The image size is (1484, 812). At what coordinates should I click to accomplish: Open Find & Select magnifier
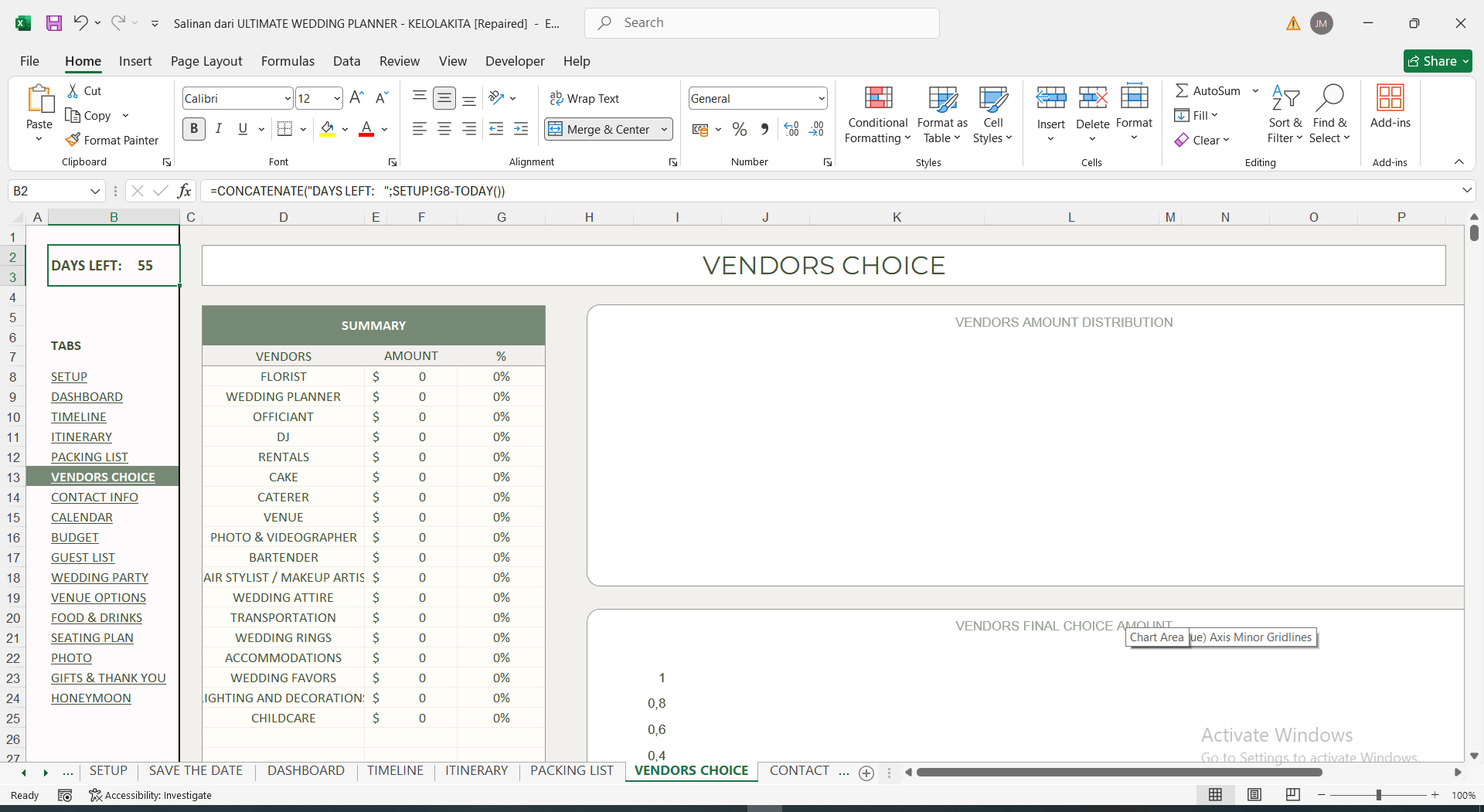tap(1329, 114)
